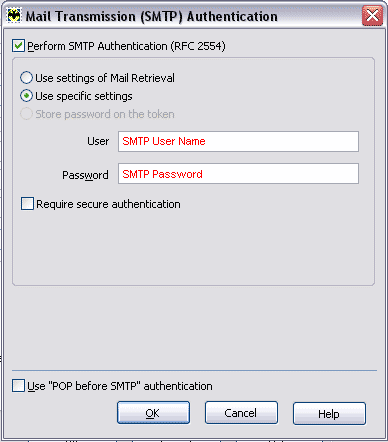Select Use settings of Mail Retrieval radio
388x442 pixels.
[26, 78]
